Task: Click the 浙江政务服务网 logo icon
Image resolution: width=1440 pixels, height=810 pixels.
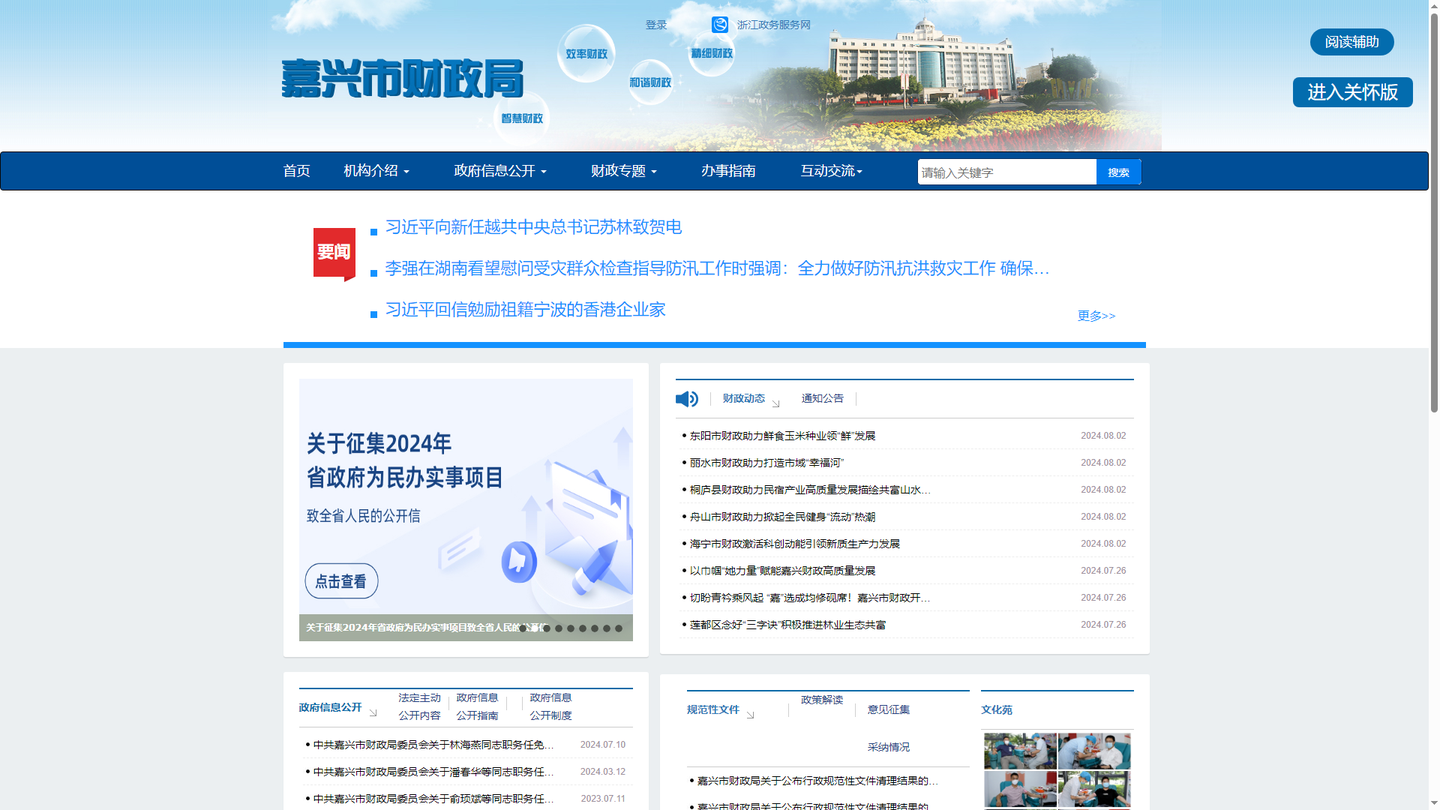Action: click(x=720, y=25)
